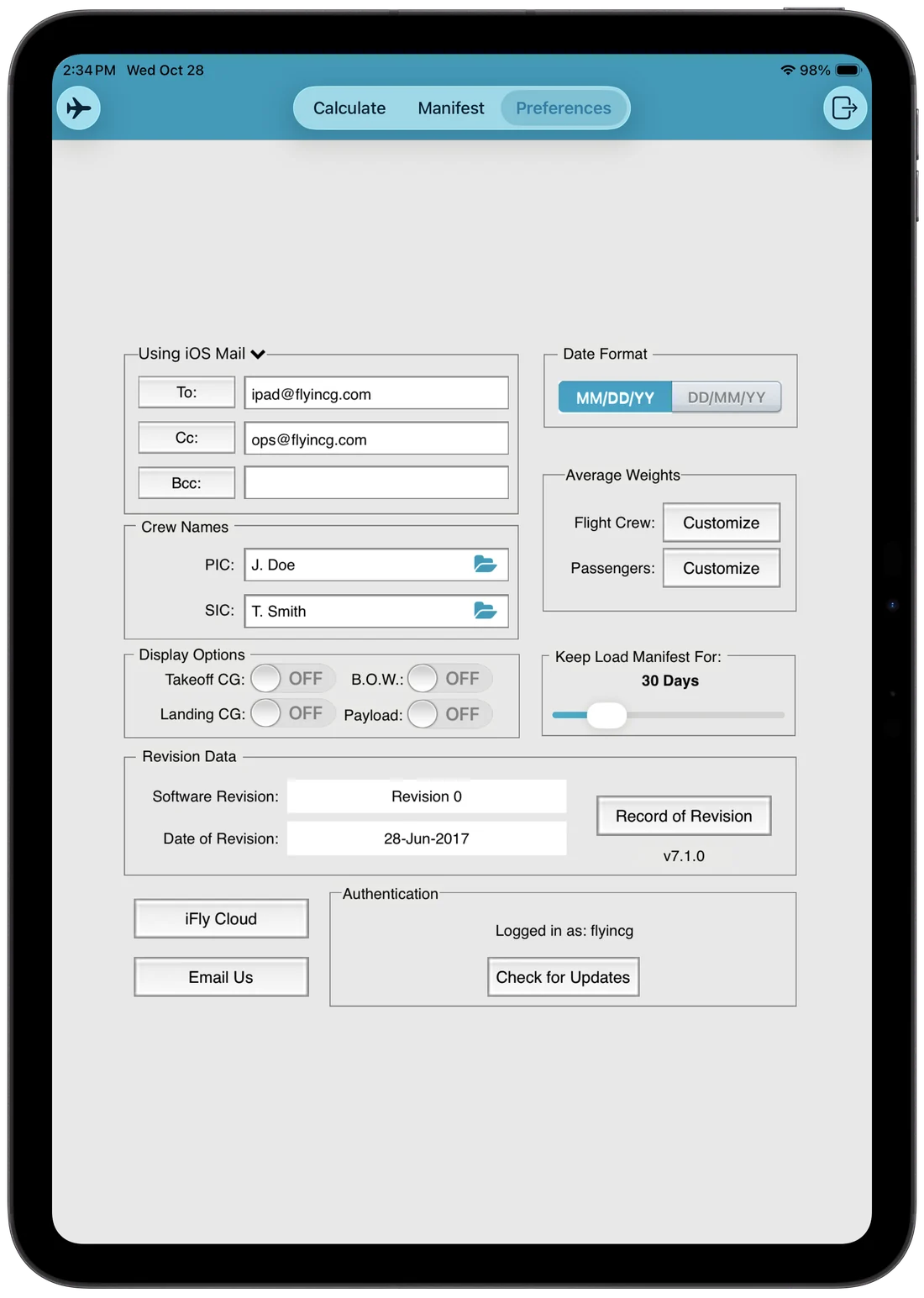Tap the airplane icon in the header

pos(78,108)
